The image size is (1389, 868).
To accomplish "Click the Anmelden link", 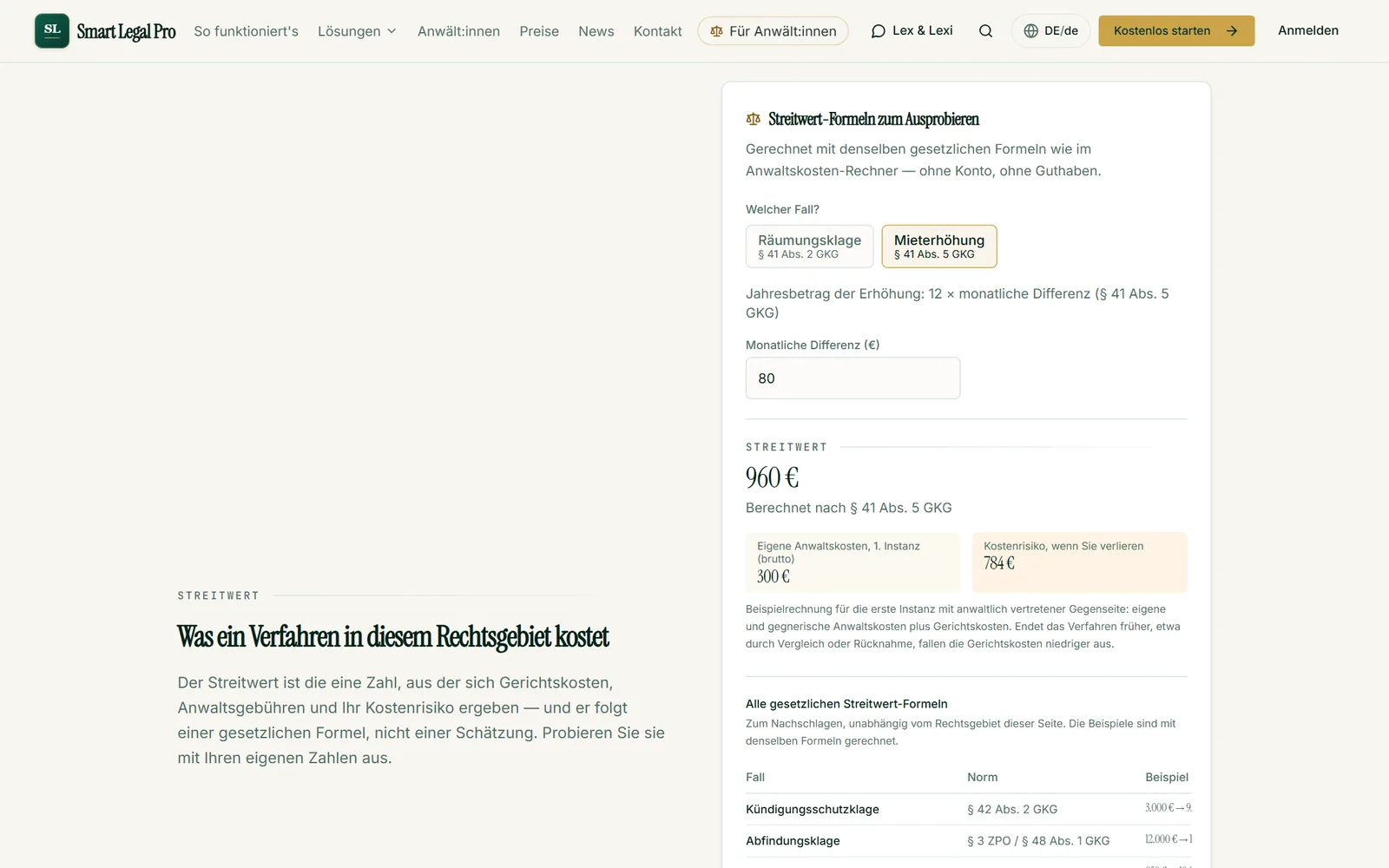I will coord(1308,30).
